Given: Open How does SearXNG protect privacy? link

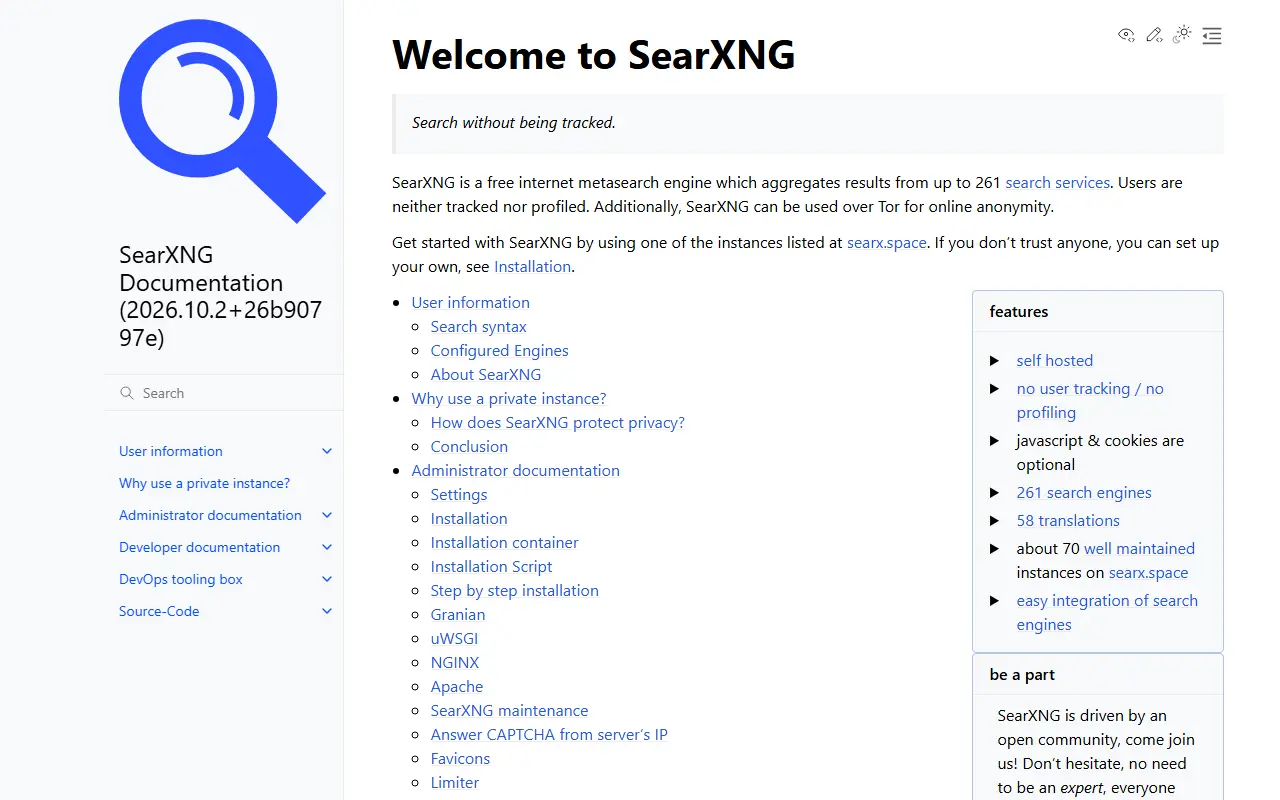Looking at the screenshot, I should click(558, 423).
